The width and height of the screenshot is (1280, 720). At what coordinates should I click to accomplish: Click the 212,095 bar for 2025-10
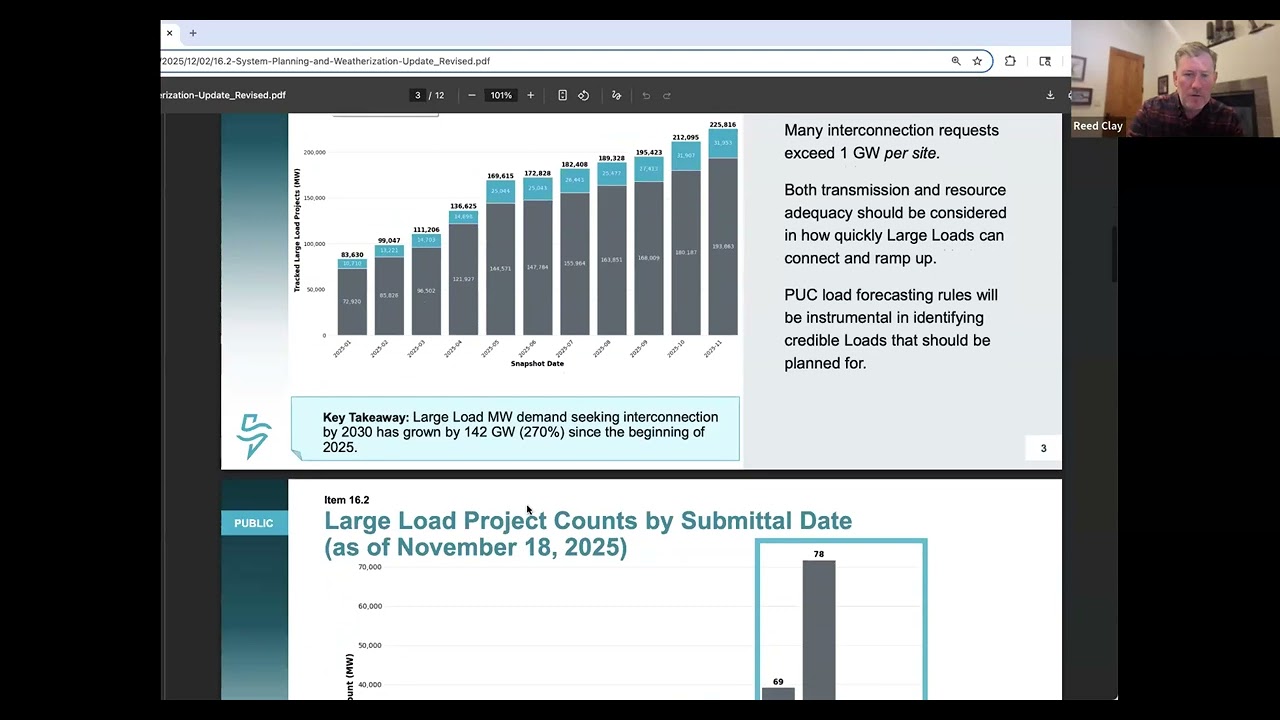[x=686, y=239]
